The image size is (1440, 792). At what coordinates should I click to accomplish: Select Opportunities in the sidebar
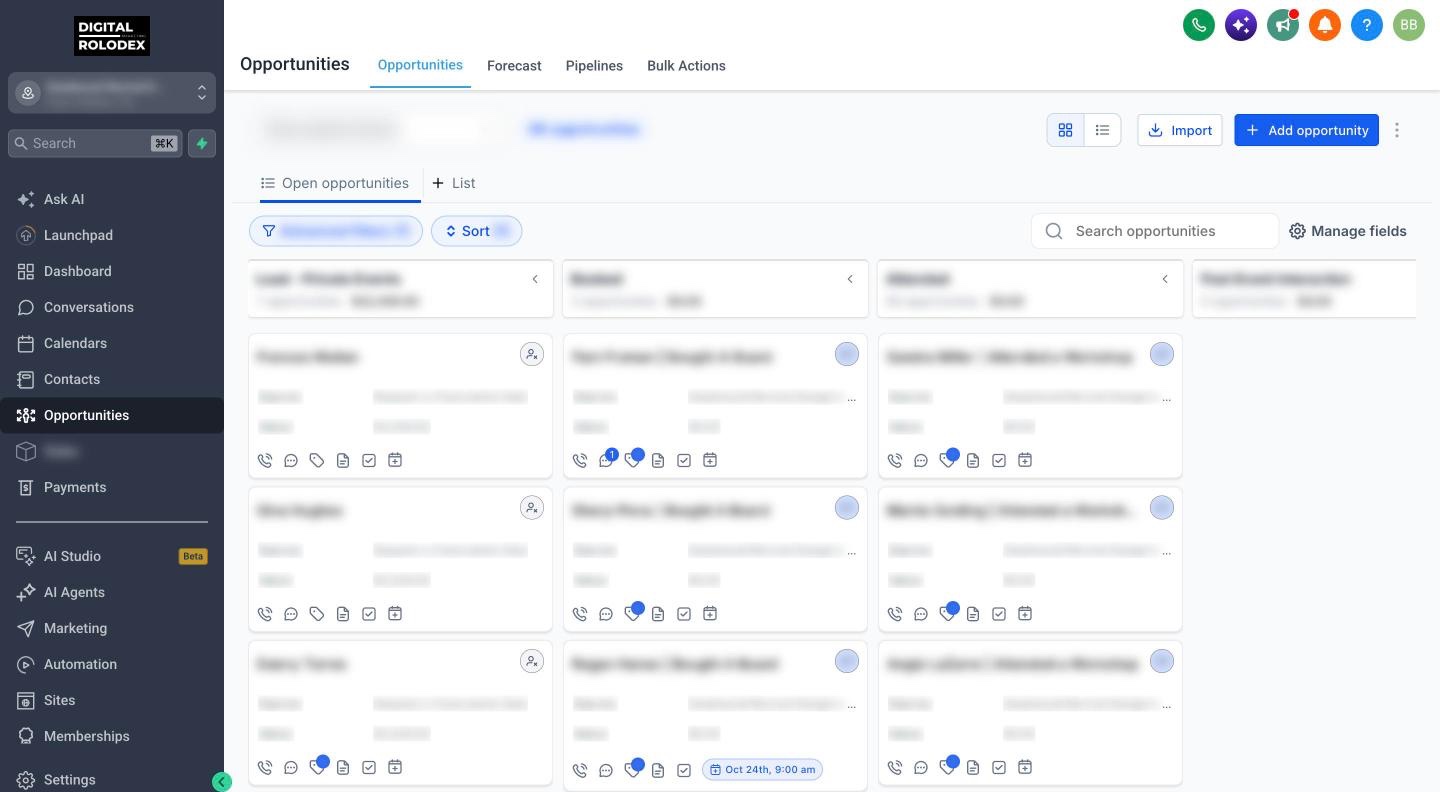(x=112, y=415)
